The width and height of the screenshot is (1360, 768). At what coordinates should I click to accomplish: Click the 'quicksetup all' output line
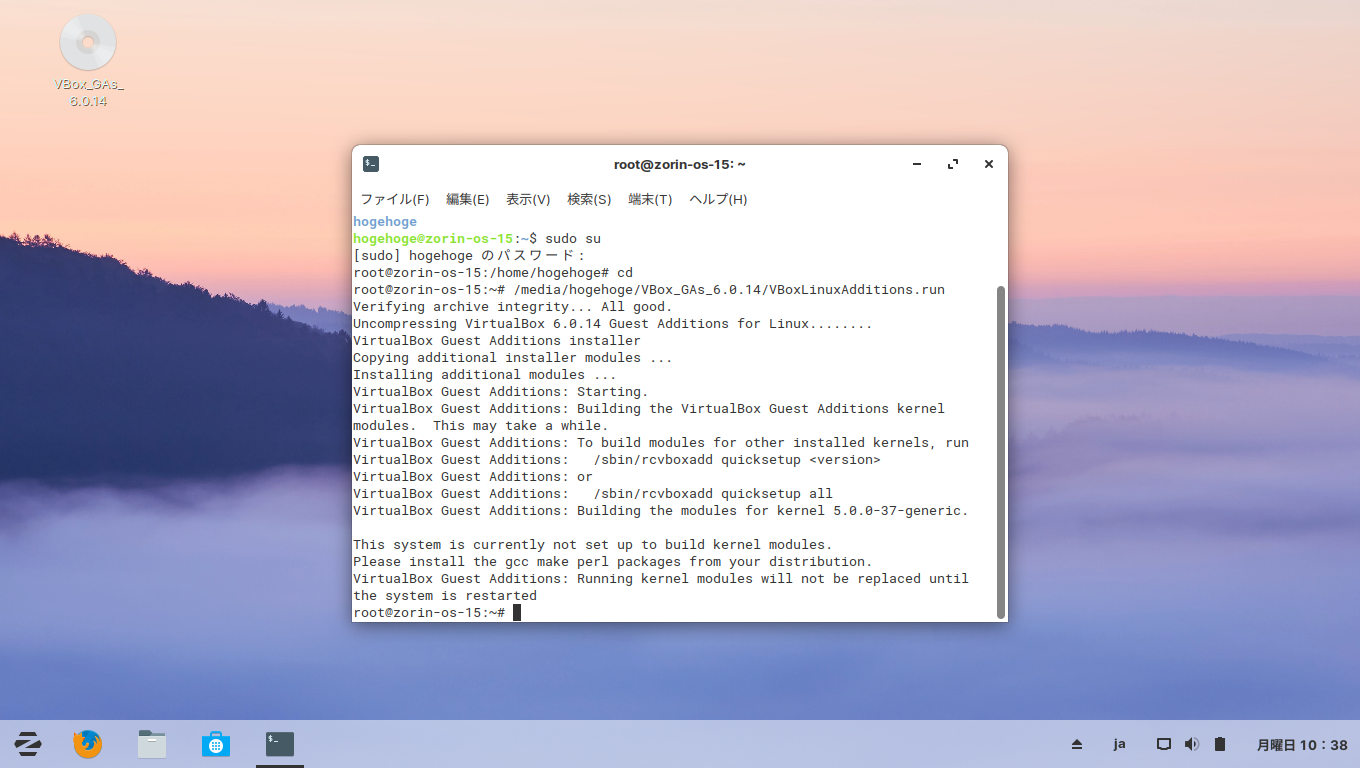coord(593,493)
